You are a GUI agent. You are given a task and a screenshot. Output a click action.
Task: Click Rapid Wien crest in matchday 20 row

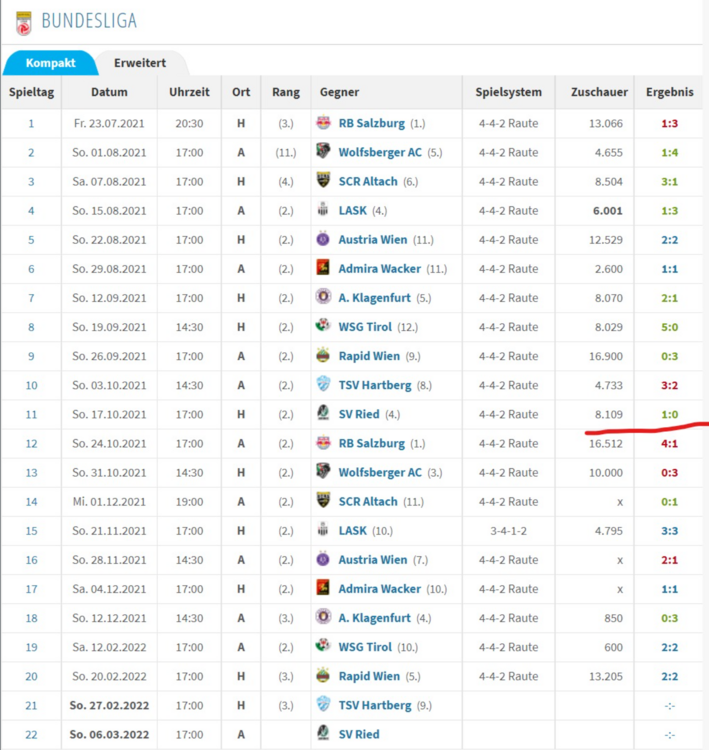pyautogui.click(x=323, y=675)
